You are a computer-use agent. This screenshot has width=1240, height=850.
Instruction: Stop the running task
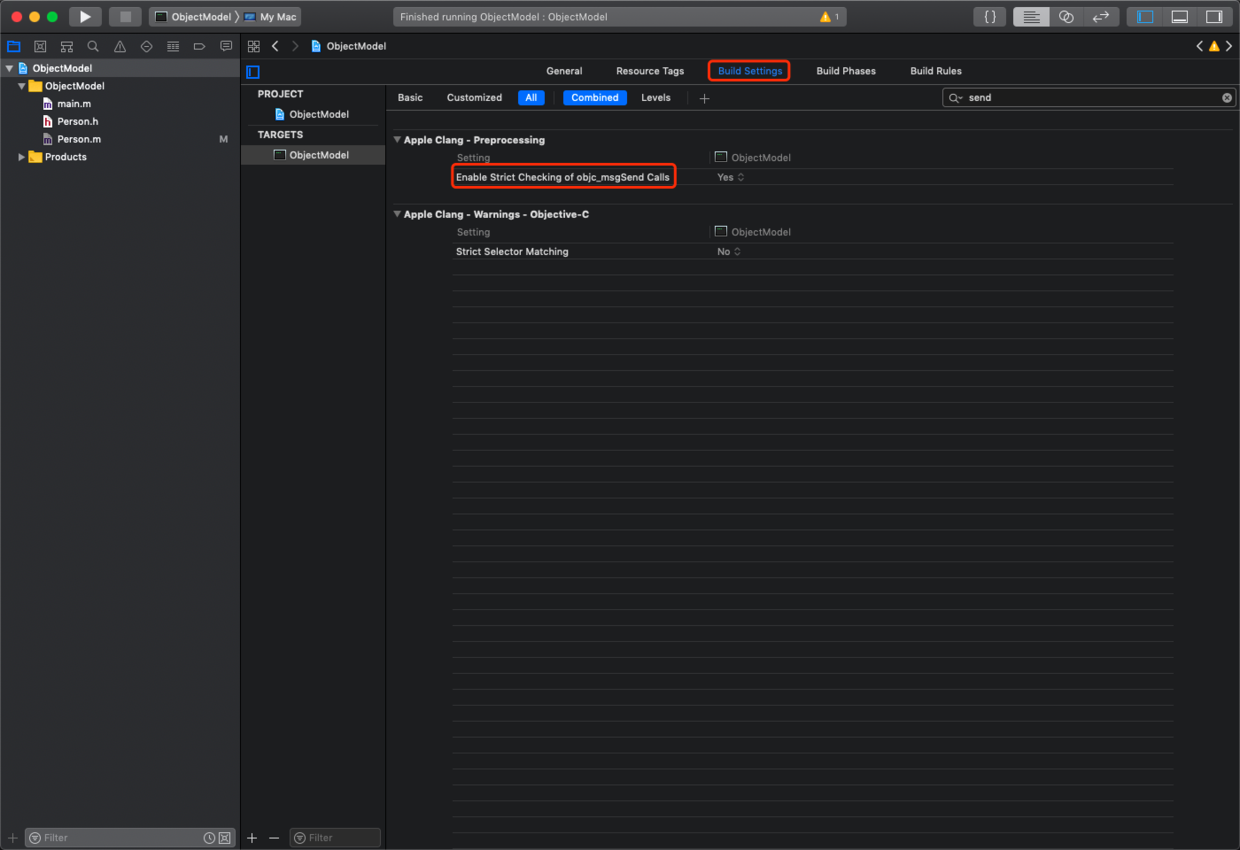click(125, 17)
